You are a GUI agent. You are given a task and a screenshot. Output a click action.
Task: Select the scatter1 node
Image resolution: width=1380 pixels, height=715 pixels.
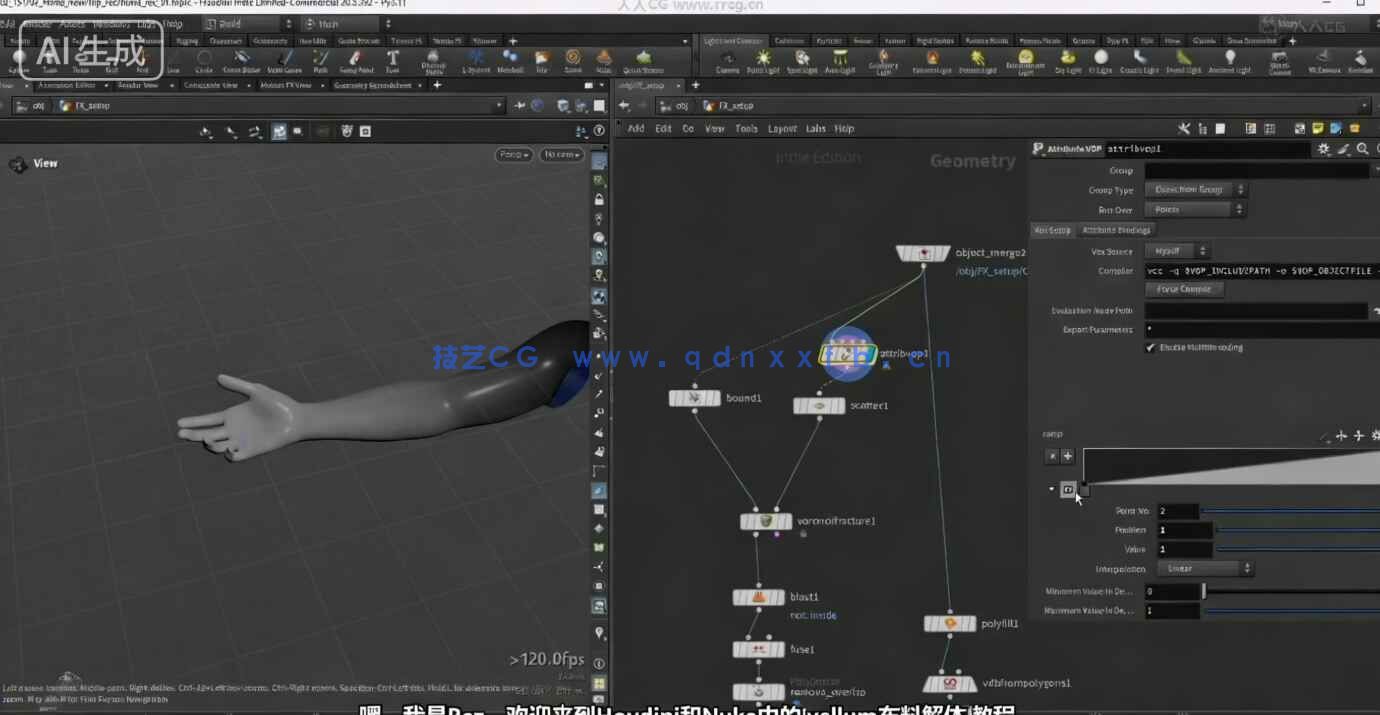point(819,406)
